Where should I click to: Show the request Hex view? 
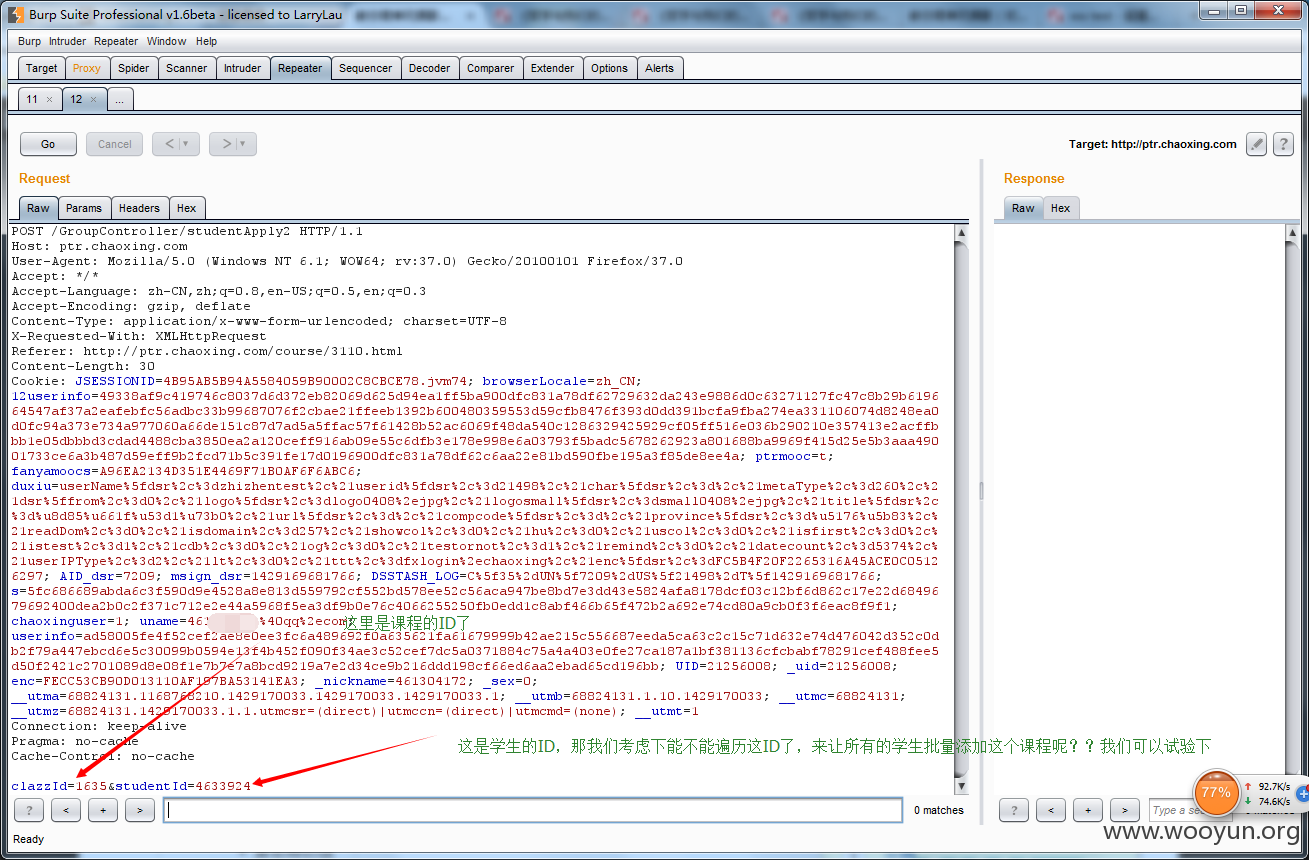click(186, 208)
